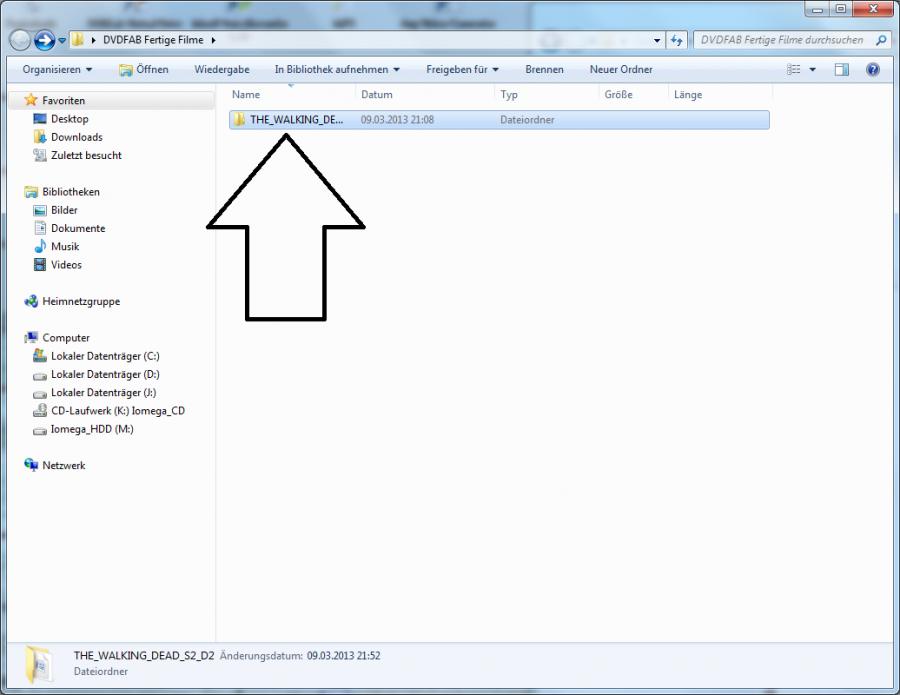The height and width of the screenshot is (695, 900).
Task: Open the Organisieren menu
Action: (x=57, y=69)
